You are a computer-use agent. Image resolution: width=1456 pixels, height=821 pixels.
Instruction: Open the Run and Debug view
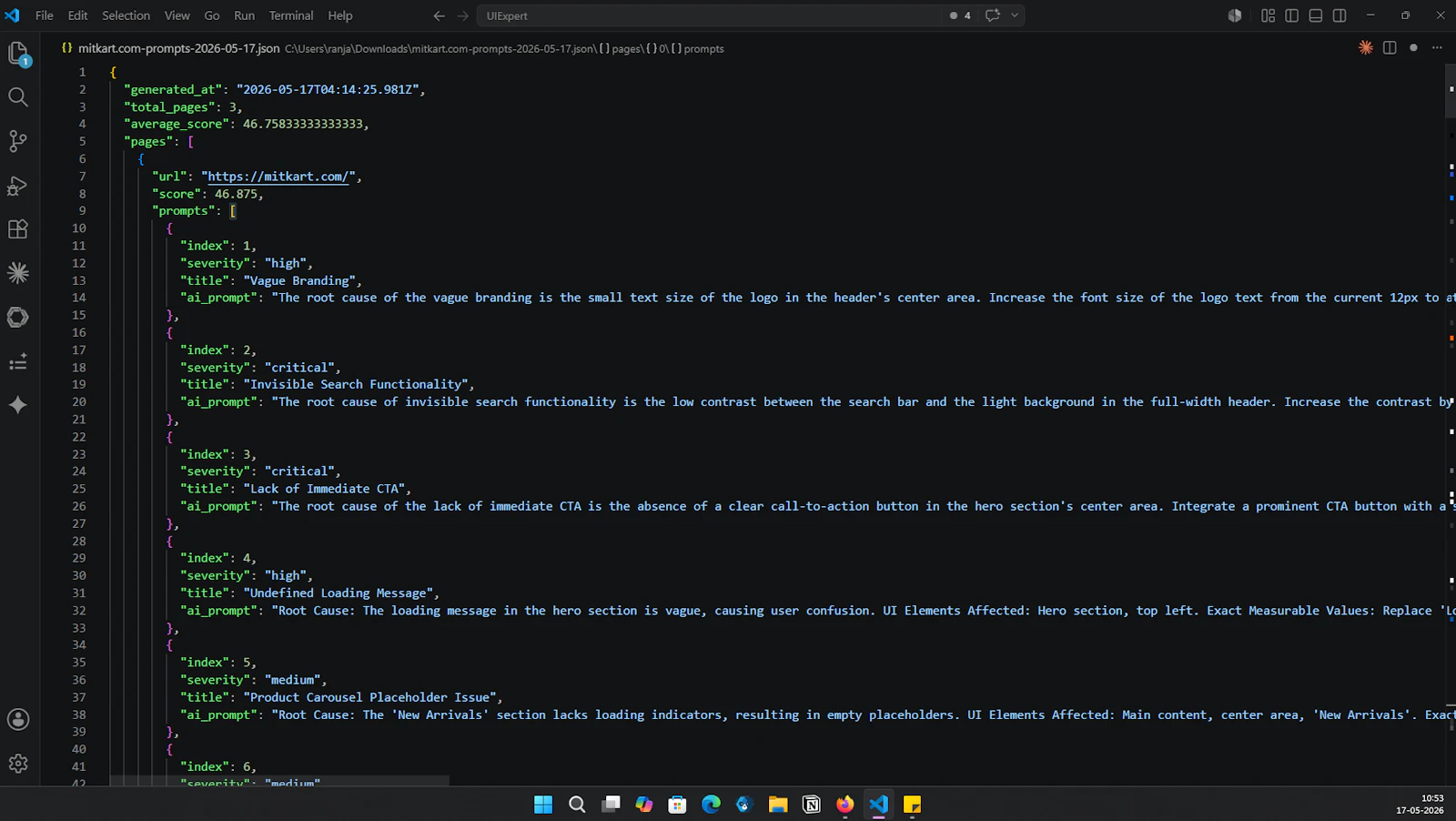(18, 185)
